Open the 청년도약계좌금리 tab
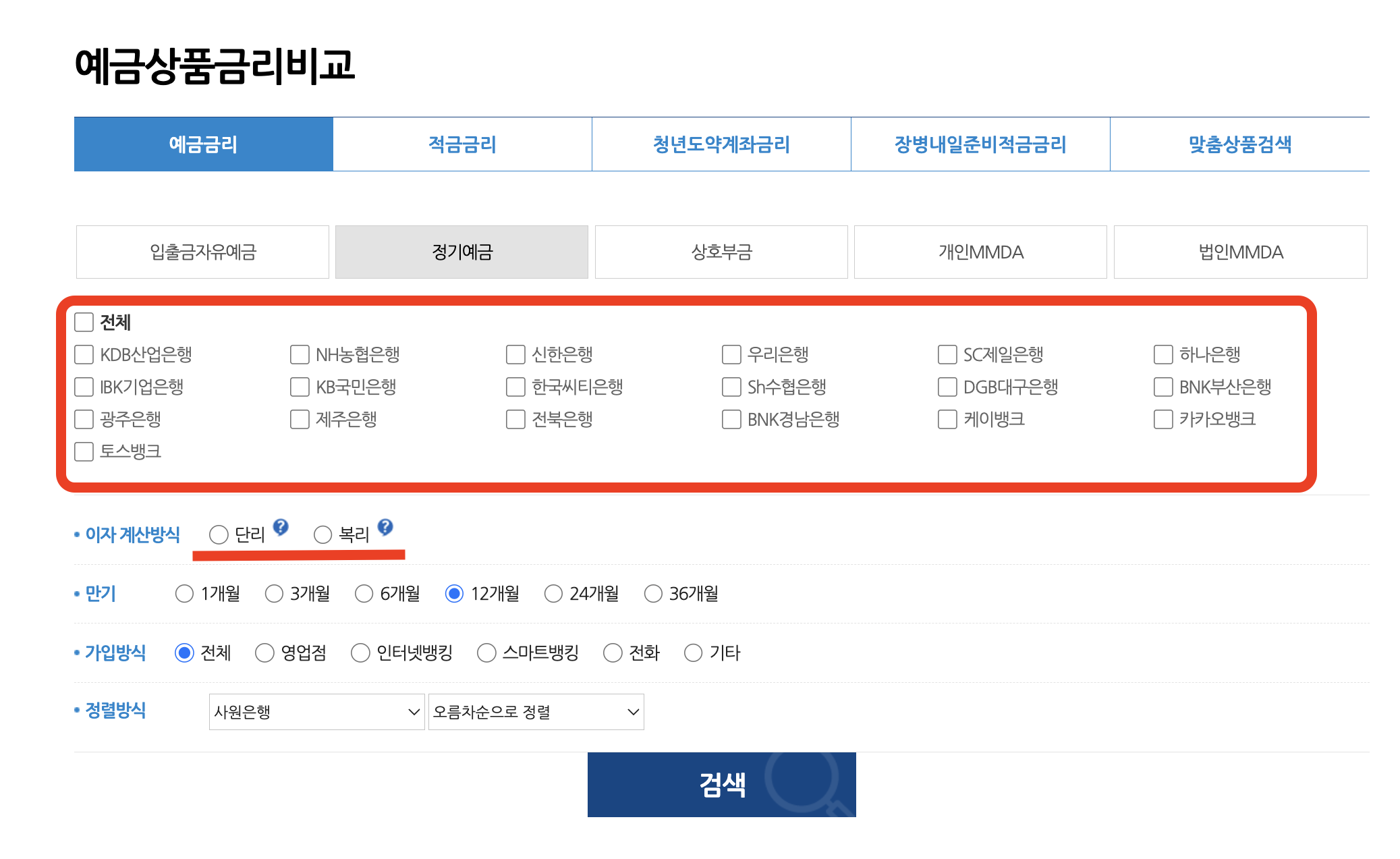 pyautogui.click(x=721, y=144)
